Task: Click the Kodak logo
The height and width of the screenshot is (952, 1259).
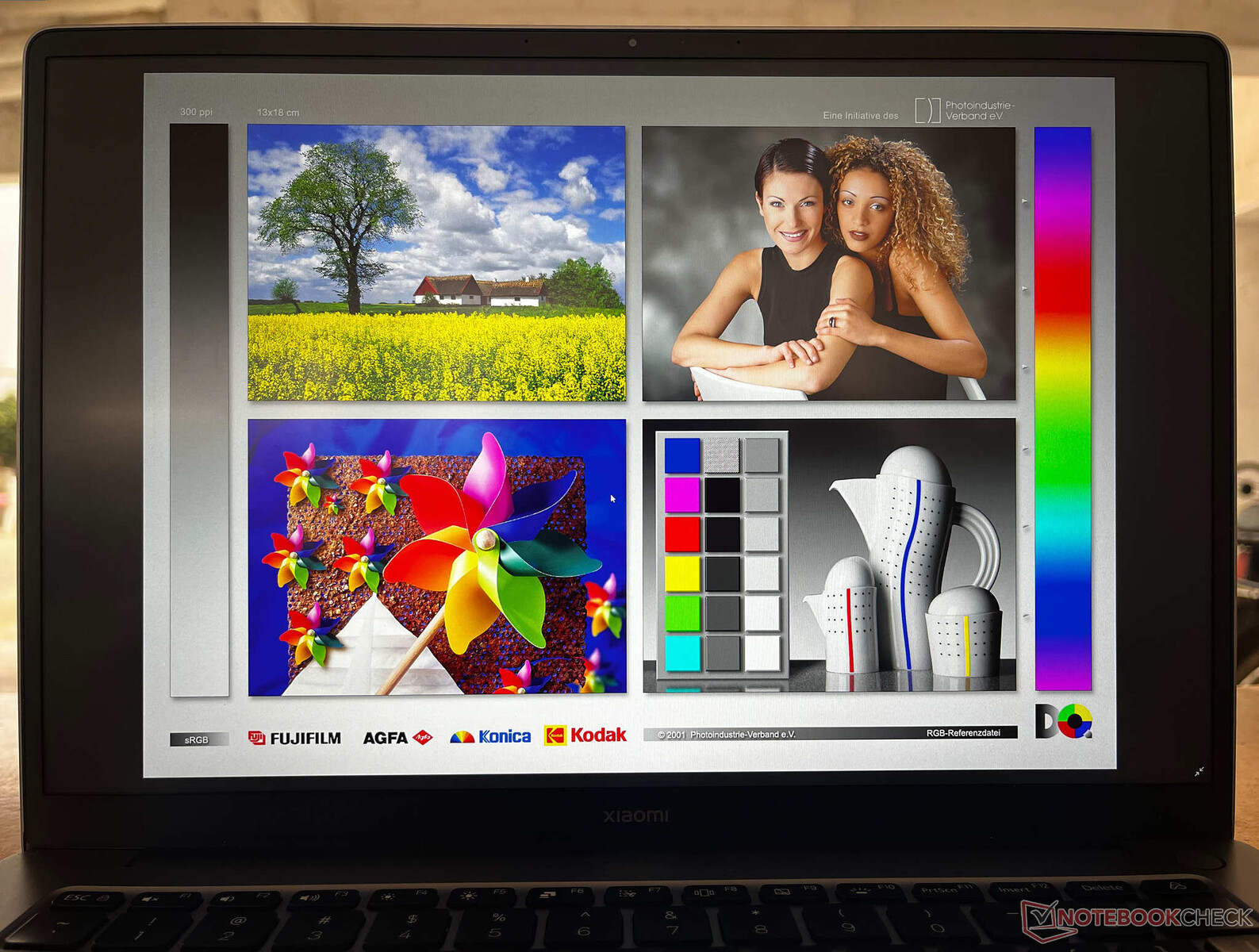Action: pos(585,735)
